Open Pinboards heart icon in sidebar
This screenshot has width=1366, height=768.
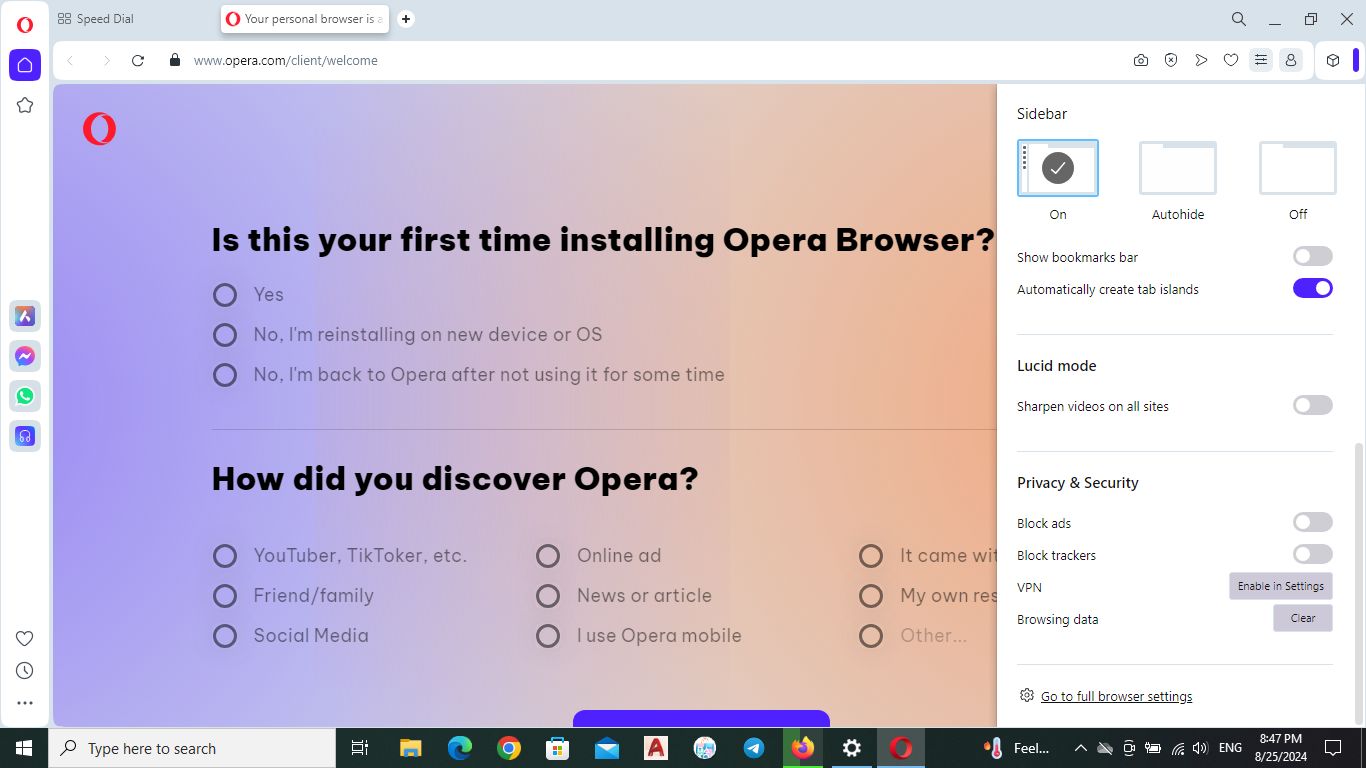(25, 638)
